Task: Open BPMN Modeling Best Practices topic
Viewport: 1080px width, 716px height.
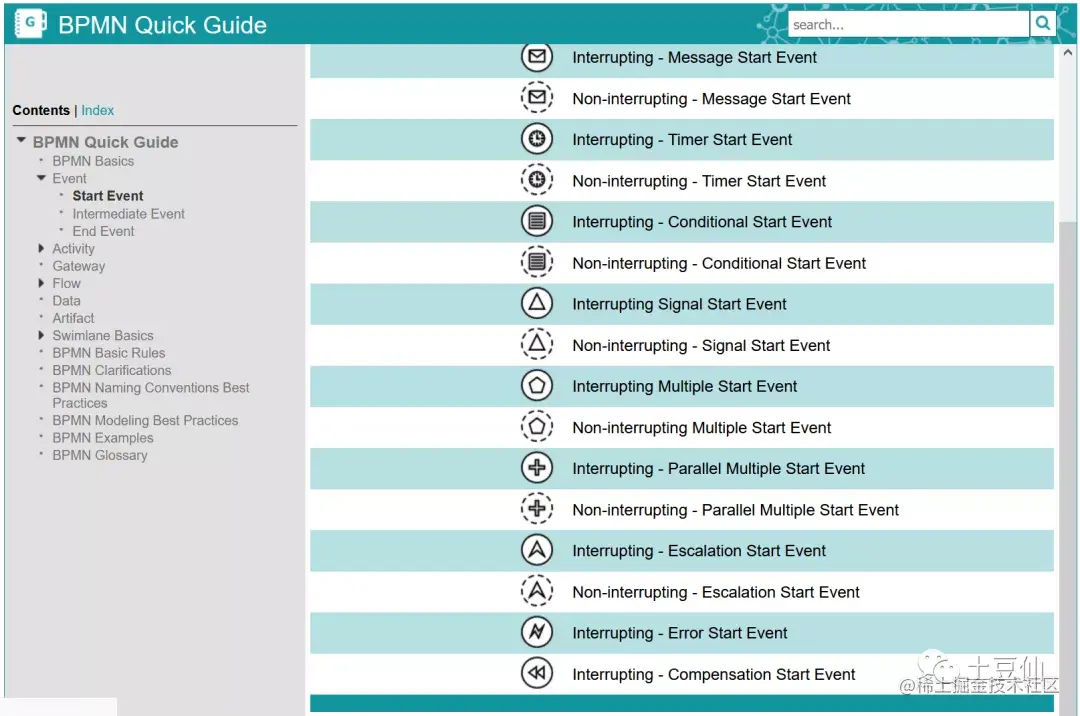Action: coord(145,421)
